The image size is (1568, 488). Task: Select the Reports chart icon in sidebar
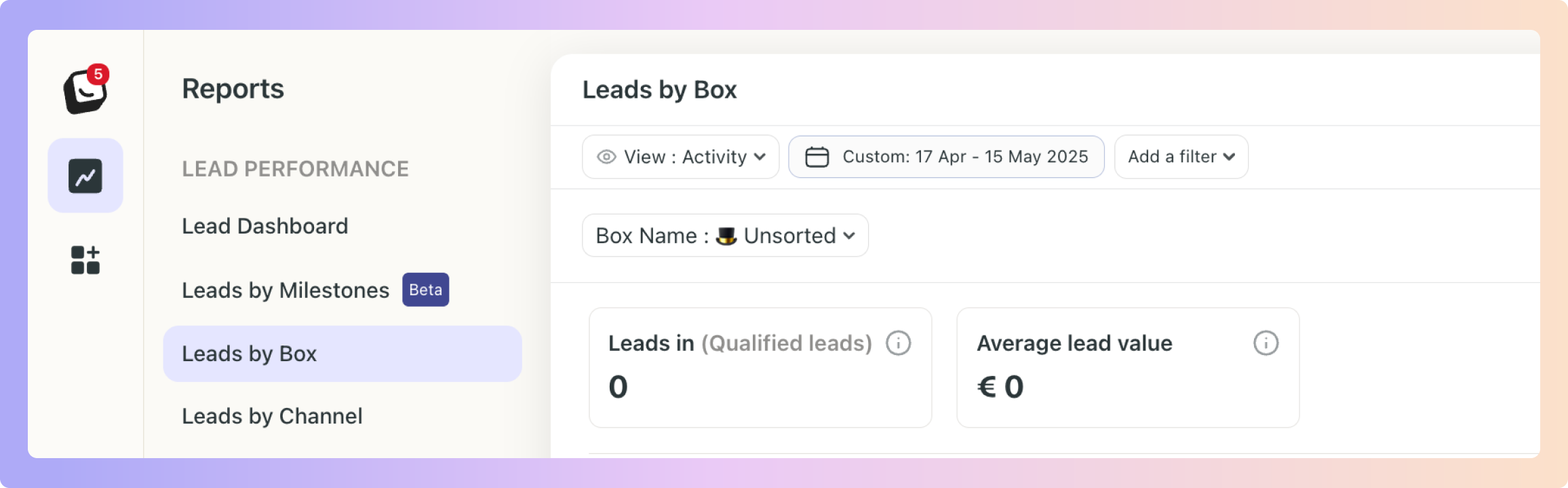pyautogui.click(x=85, y=176)
